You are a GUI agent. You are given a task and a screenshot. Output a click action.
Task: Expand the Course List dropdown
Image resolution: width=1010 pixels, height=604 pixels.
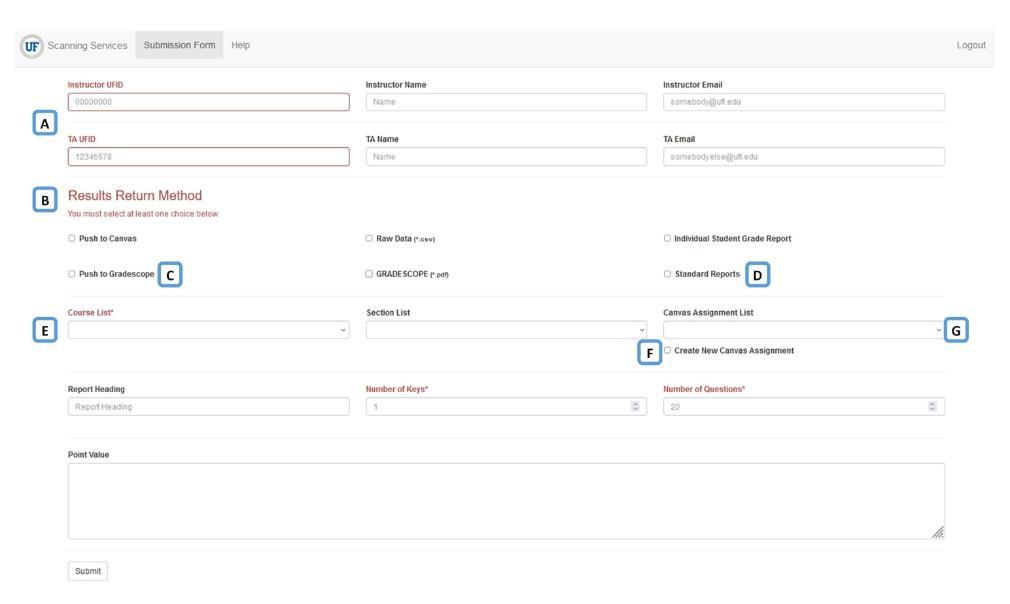(209, 330)
